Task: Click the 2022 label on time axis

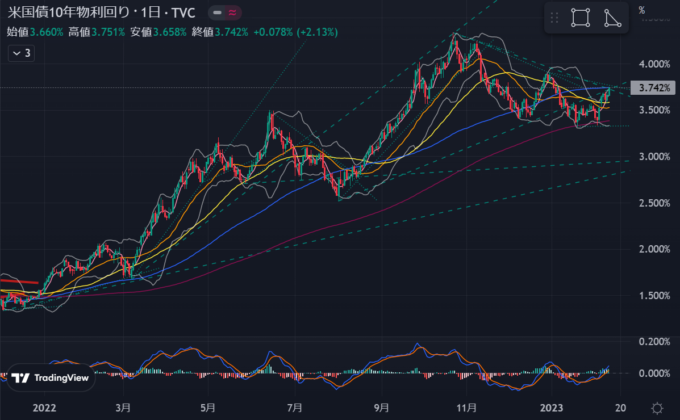Action: click(44, 407)
